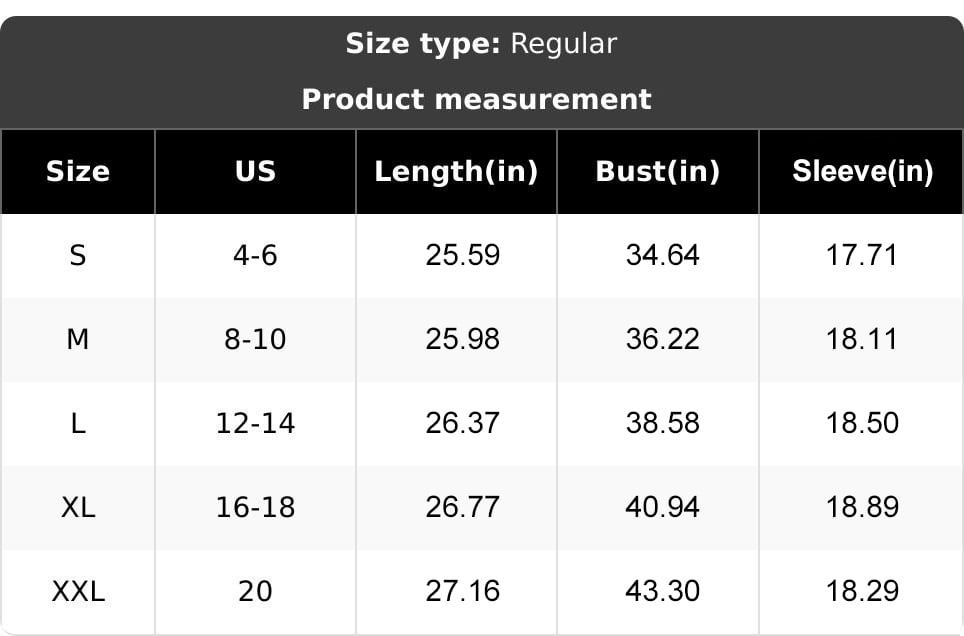Select the S size row label

tap(78, 255)
